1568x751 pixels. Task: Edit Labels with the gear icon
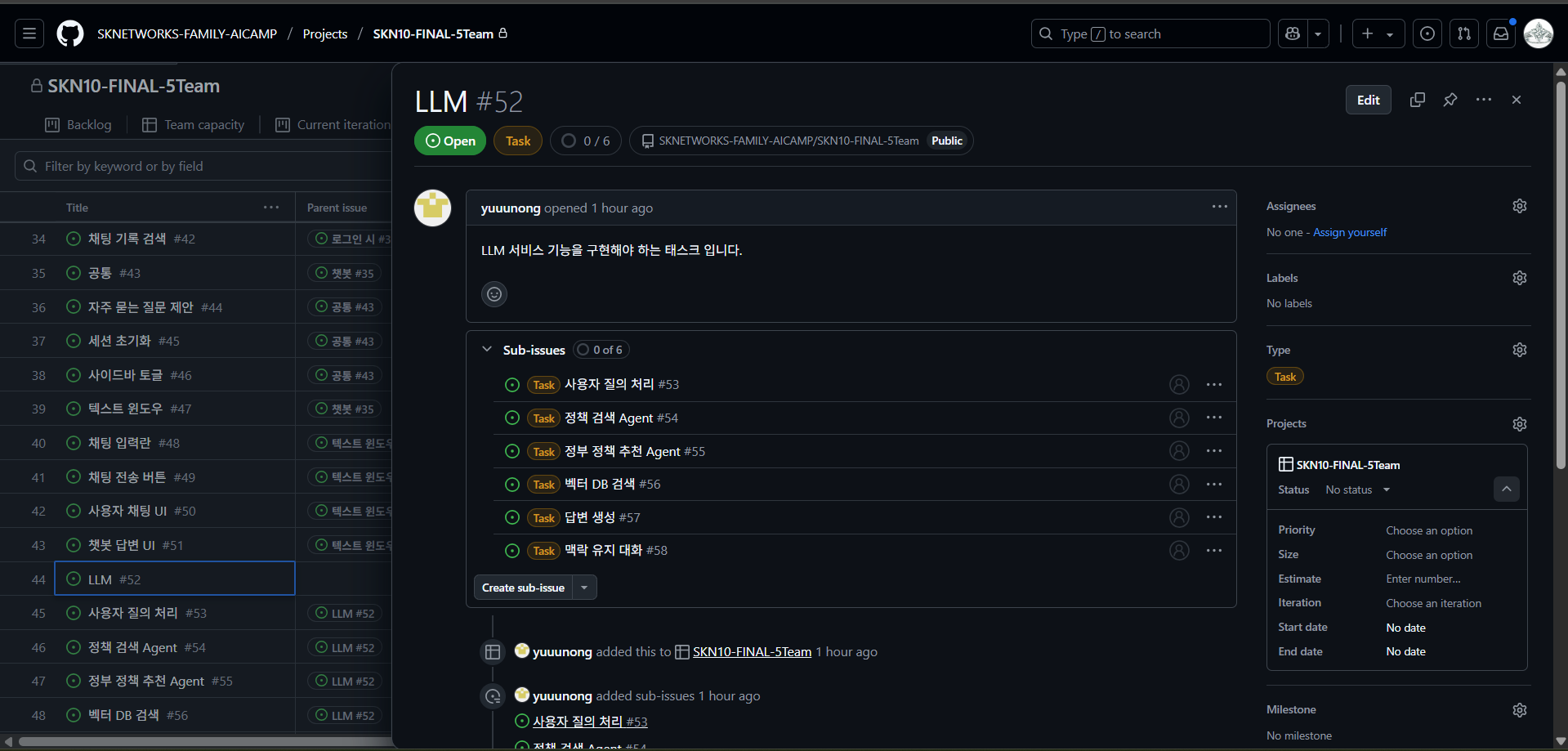[1520, 278]
